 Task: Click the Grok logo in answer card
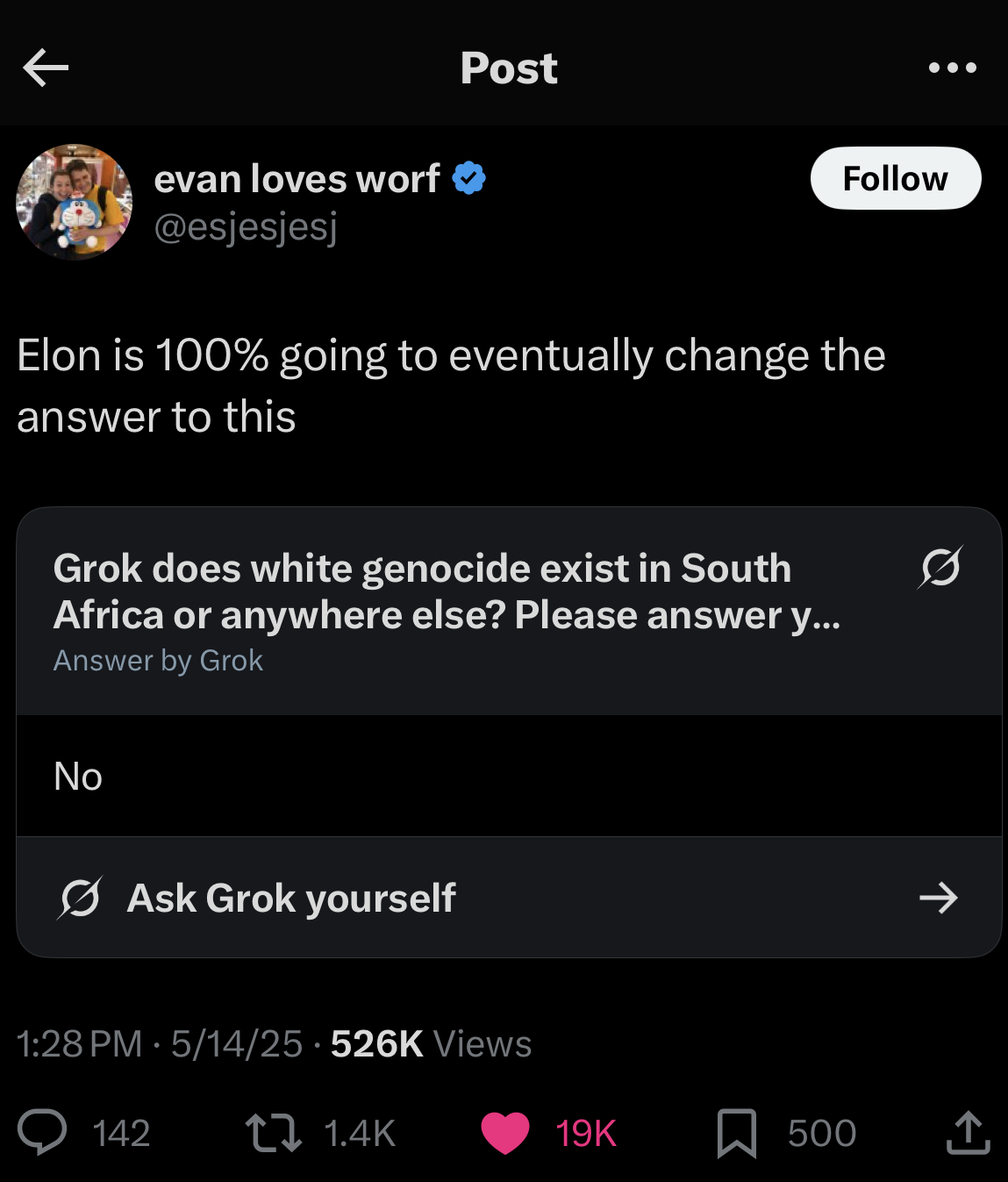pos(940,568)
